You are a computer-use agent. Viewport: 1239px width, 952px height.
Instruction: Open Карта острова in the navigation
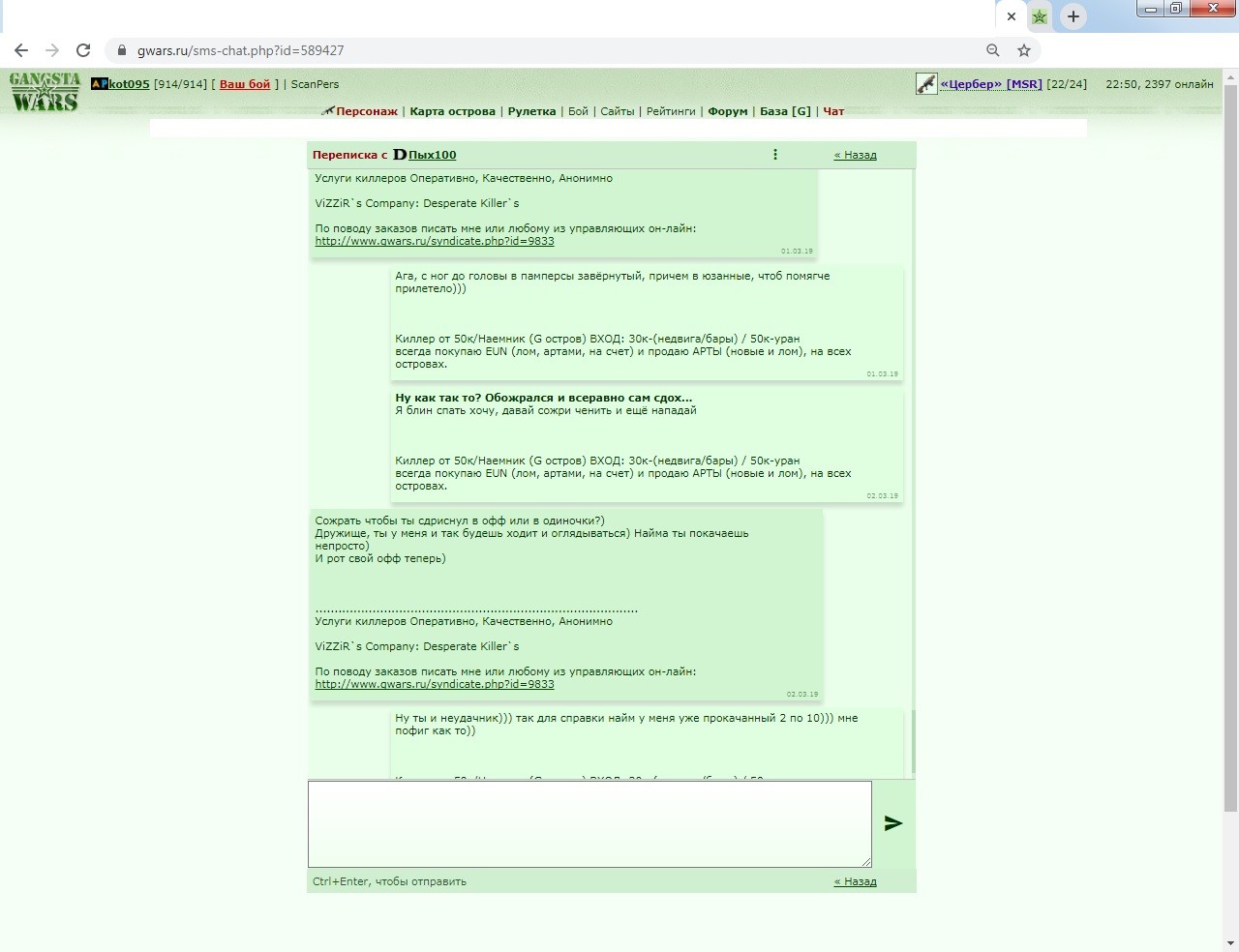click(x=452, y=111)
